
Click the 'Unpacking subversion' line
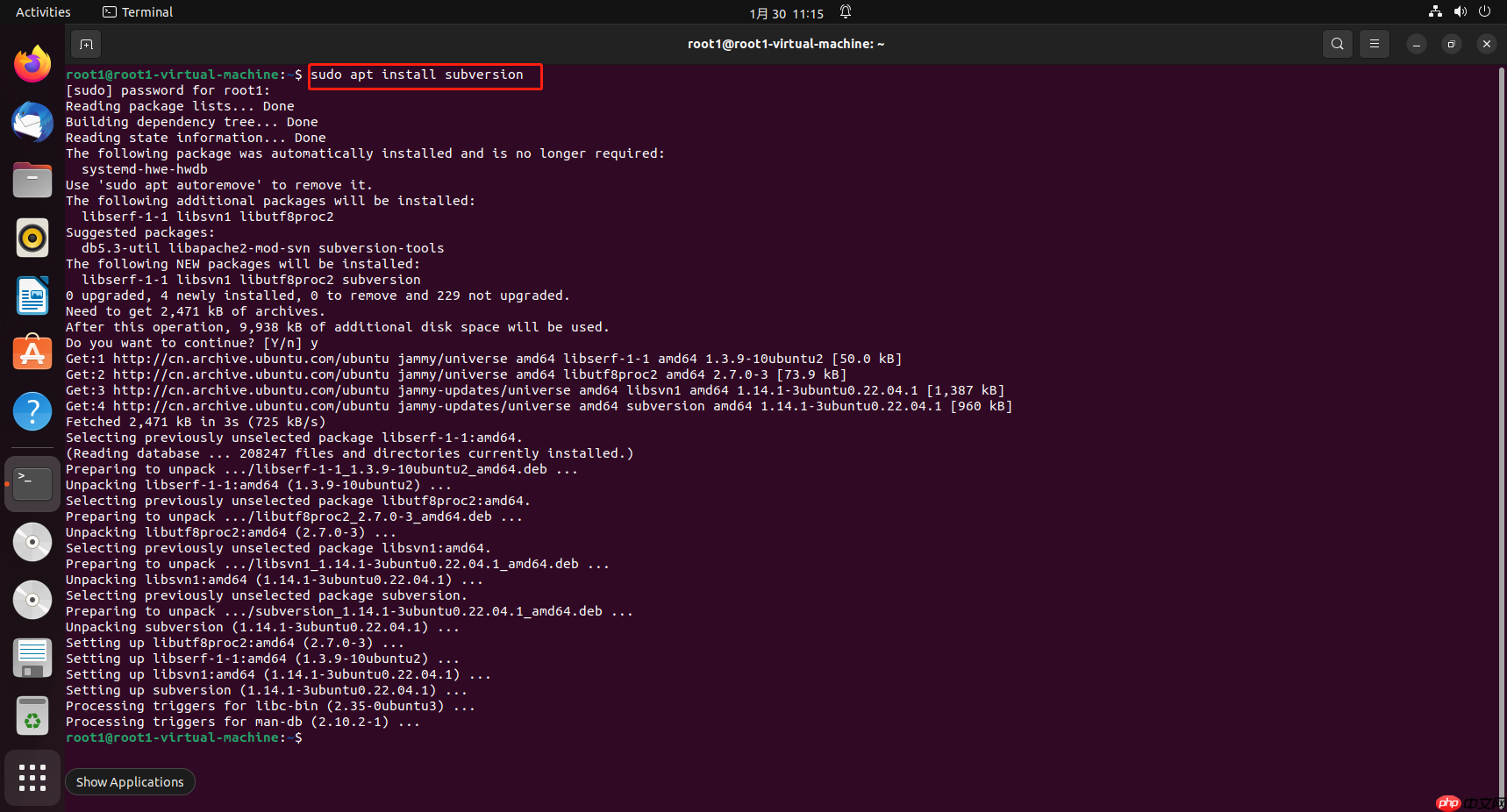click(x=263, y=628)
